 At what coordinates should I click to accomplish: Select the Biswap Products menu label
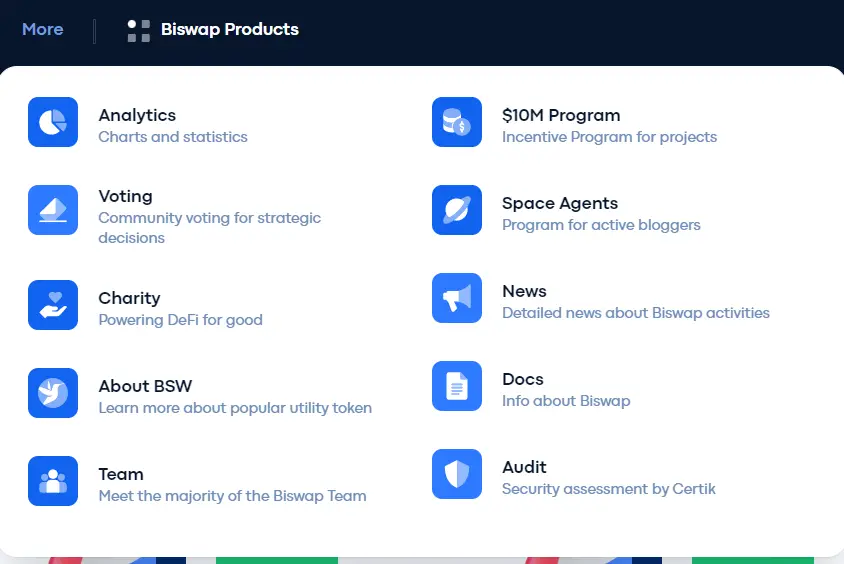230,29
